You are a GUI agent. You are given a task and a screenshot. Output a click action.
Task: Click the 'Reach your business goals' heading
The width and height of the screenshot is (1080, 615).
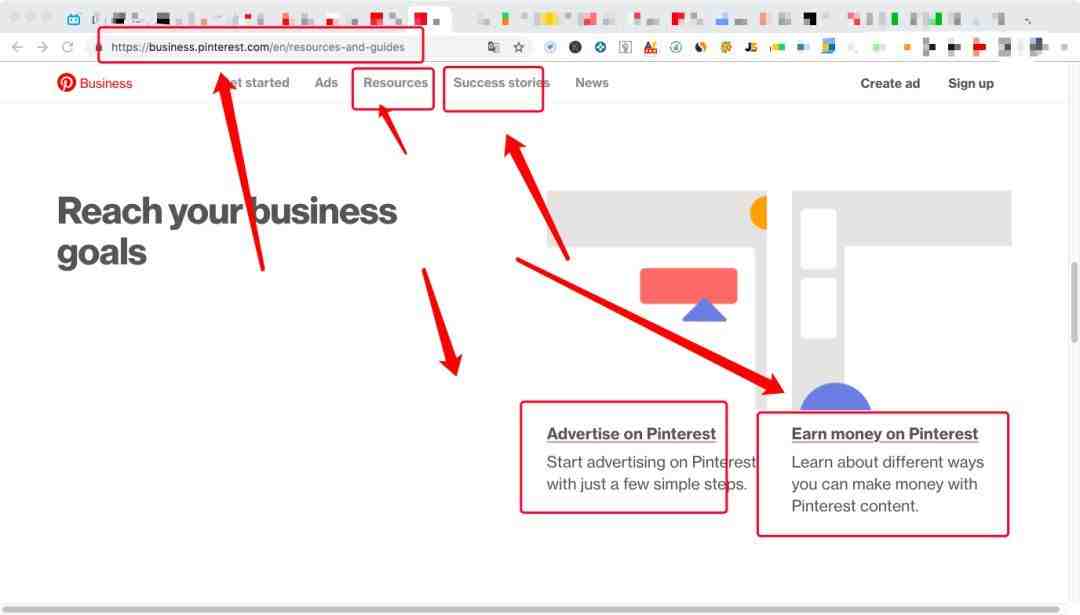[x=227, y=231]
